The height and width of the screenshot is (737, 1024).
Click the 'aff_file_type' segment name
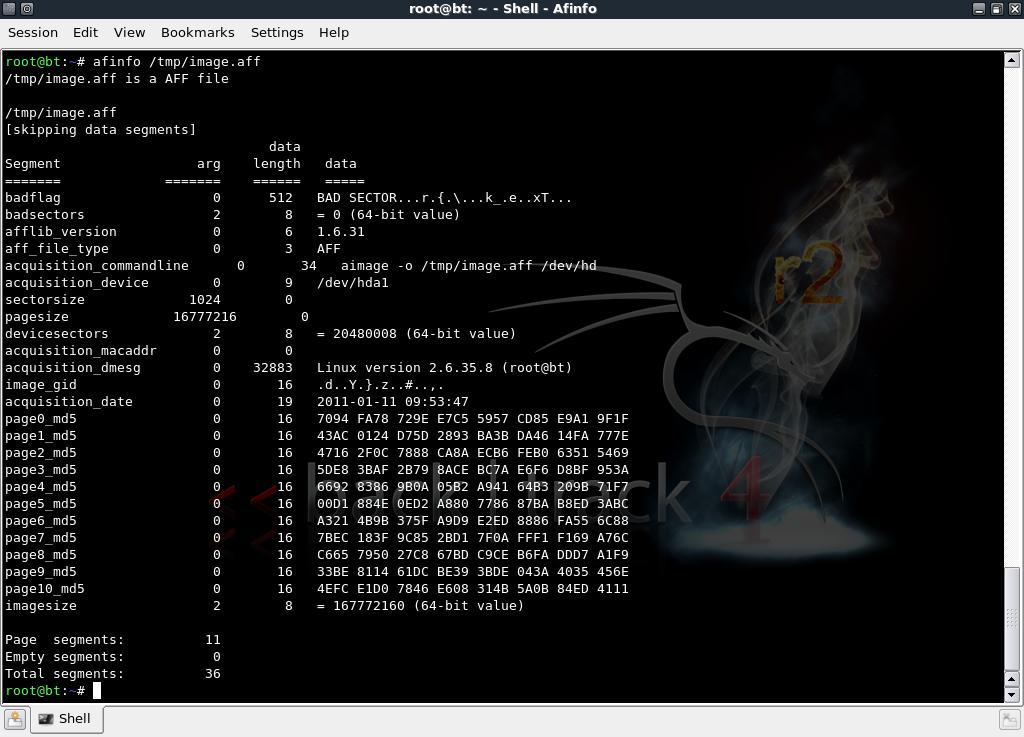tap(57, 249)
